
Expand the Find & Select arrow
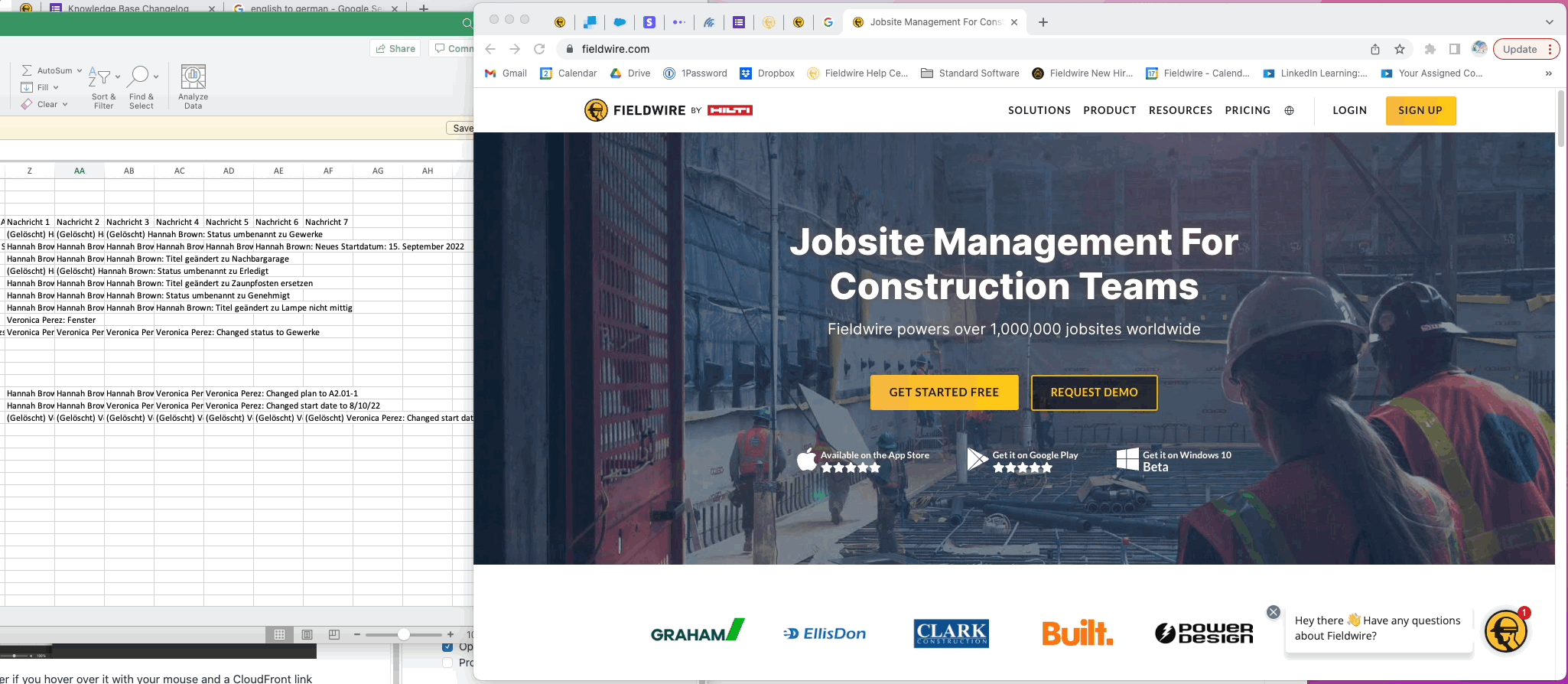(156, 77)
